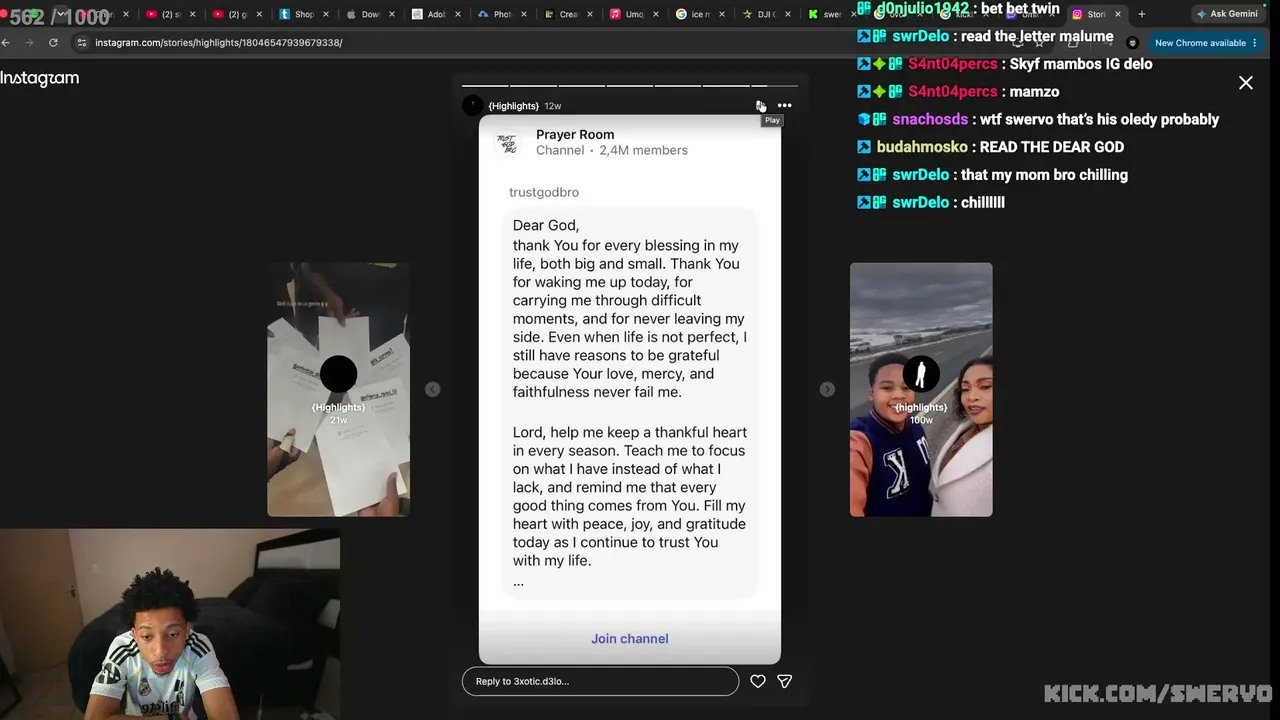
Task: Open the story more options menu
Action: click(785, 105)
